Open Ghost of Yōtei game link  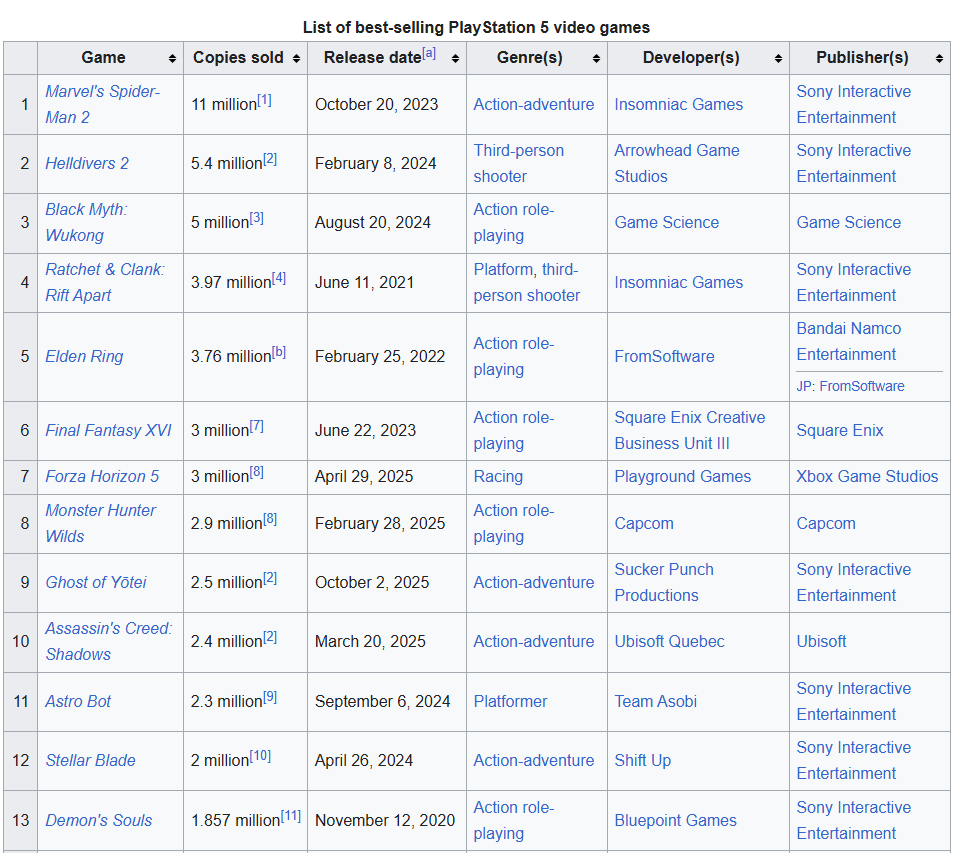click(96, 582)
